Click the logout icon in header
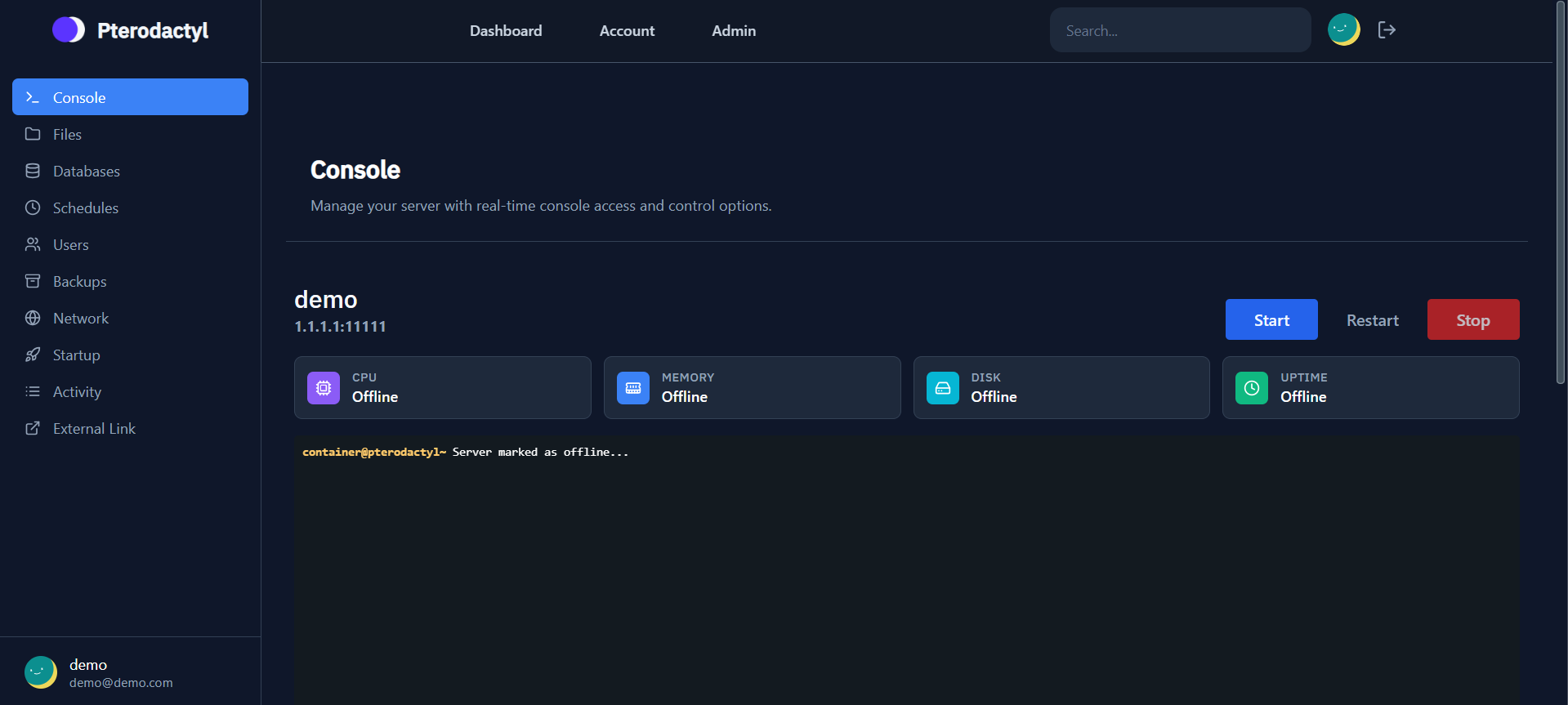Screen dimensions: 1568x705 pos(1387,30)
